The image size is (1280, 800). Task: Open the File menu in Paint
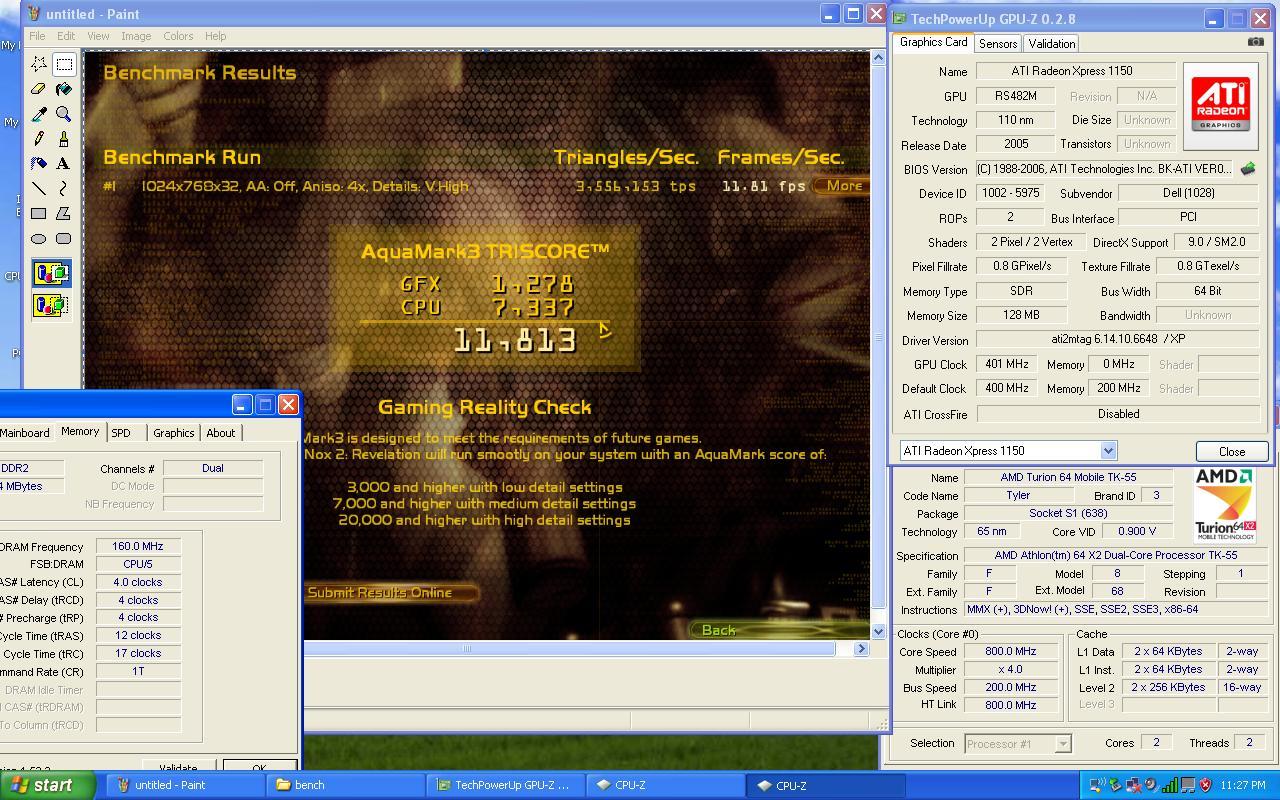coord(37,36)
